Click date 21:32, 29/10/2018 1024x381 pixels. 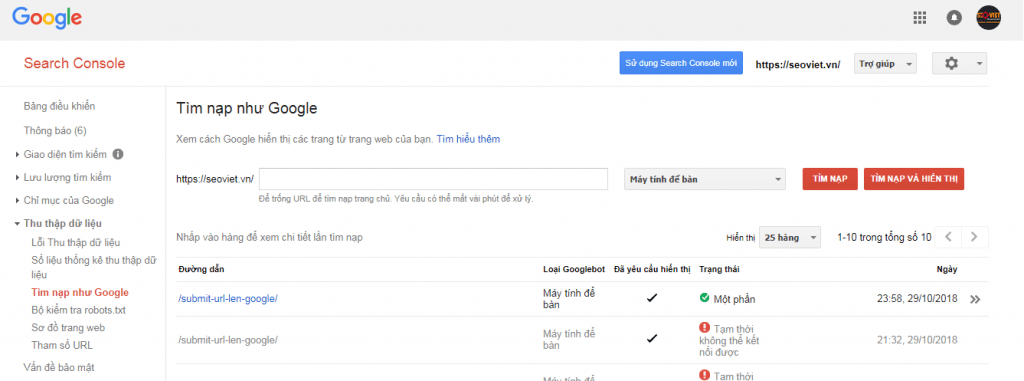[917, 340]
